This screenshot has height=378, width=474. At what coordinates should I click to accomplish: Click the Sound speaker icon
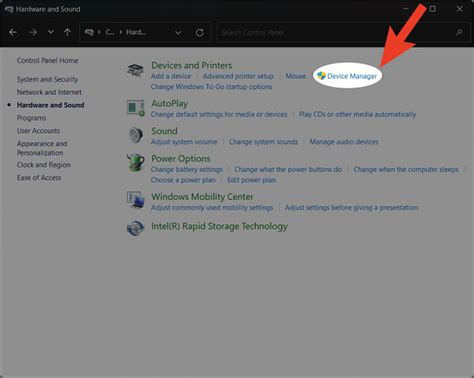pos(136,135)
